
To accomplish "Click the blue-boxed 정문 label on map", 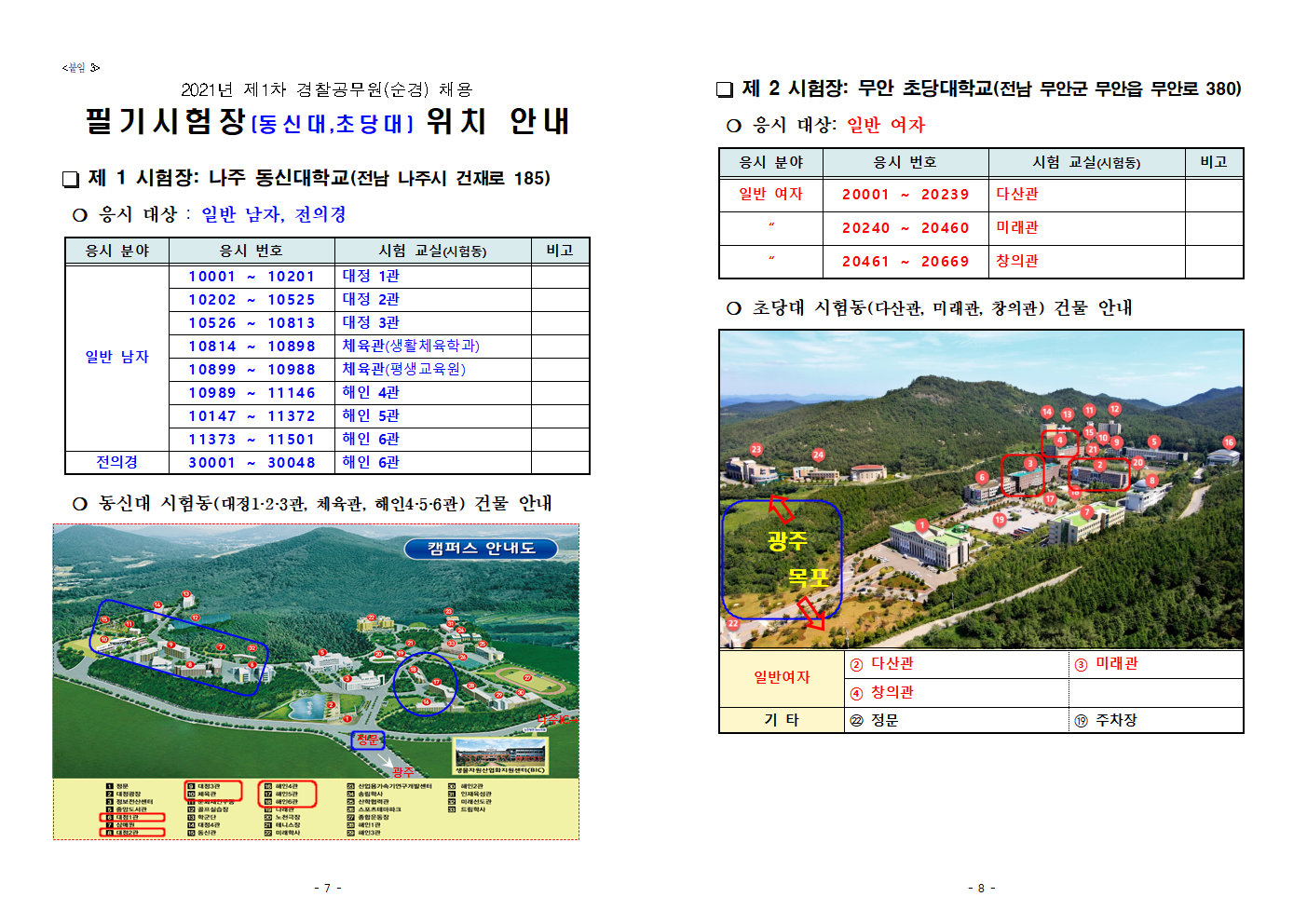I will (x=368, y=740).
